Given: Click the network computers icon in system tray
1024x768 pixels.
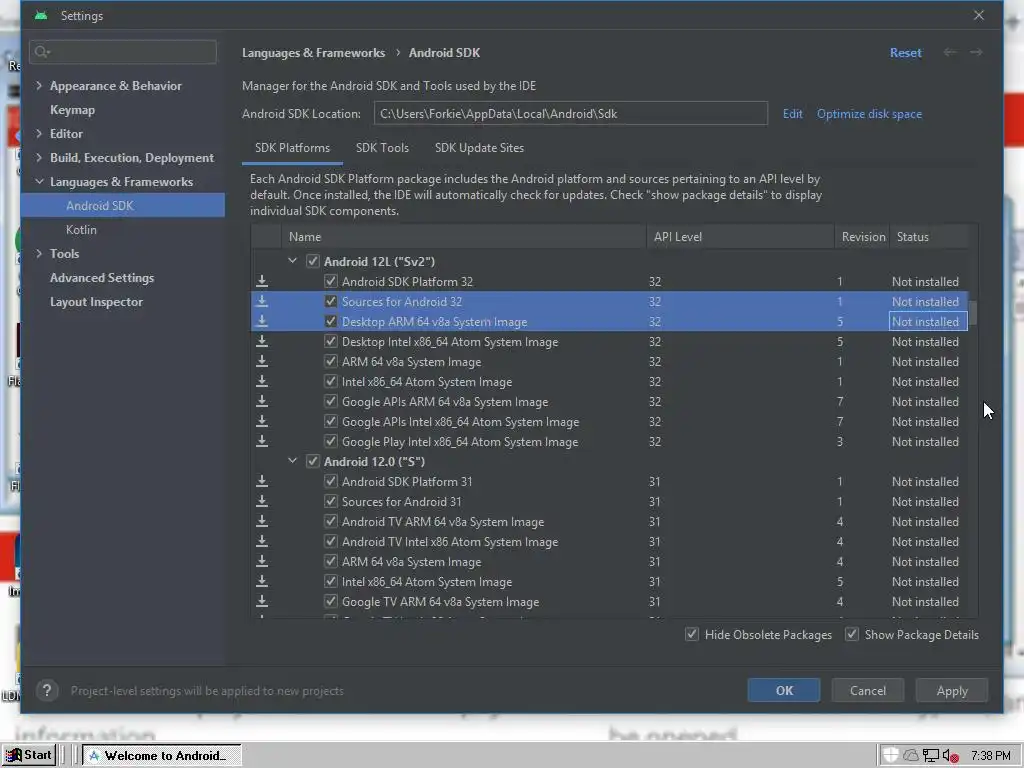Looking at the screenshot, I should [x=931, y=756].
